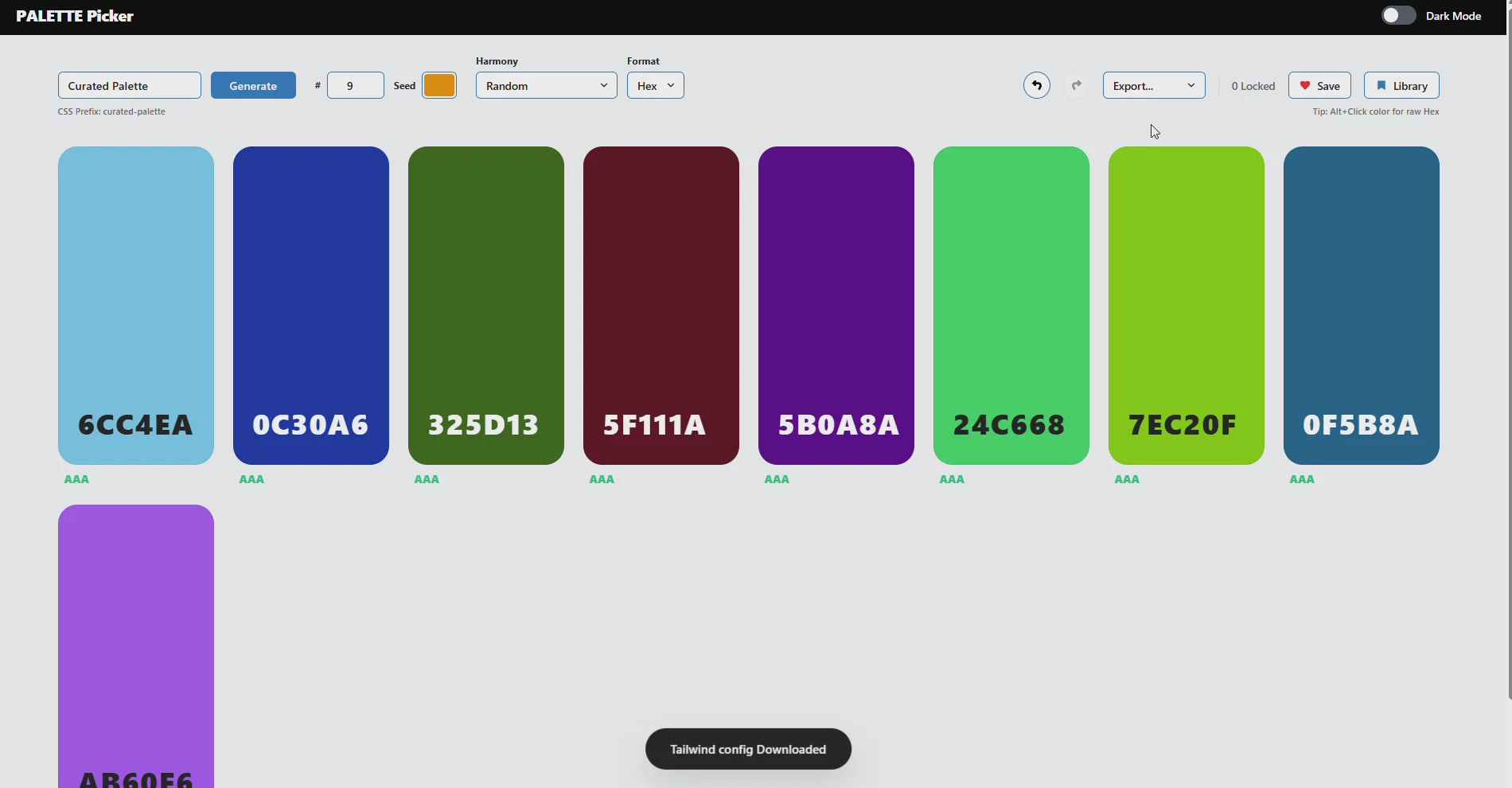Select the 24C668 green swatch

[x=1011, y=306]
